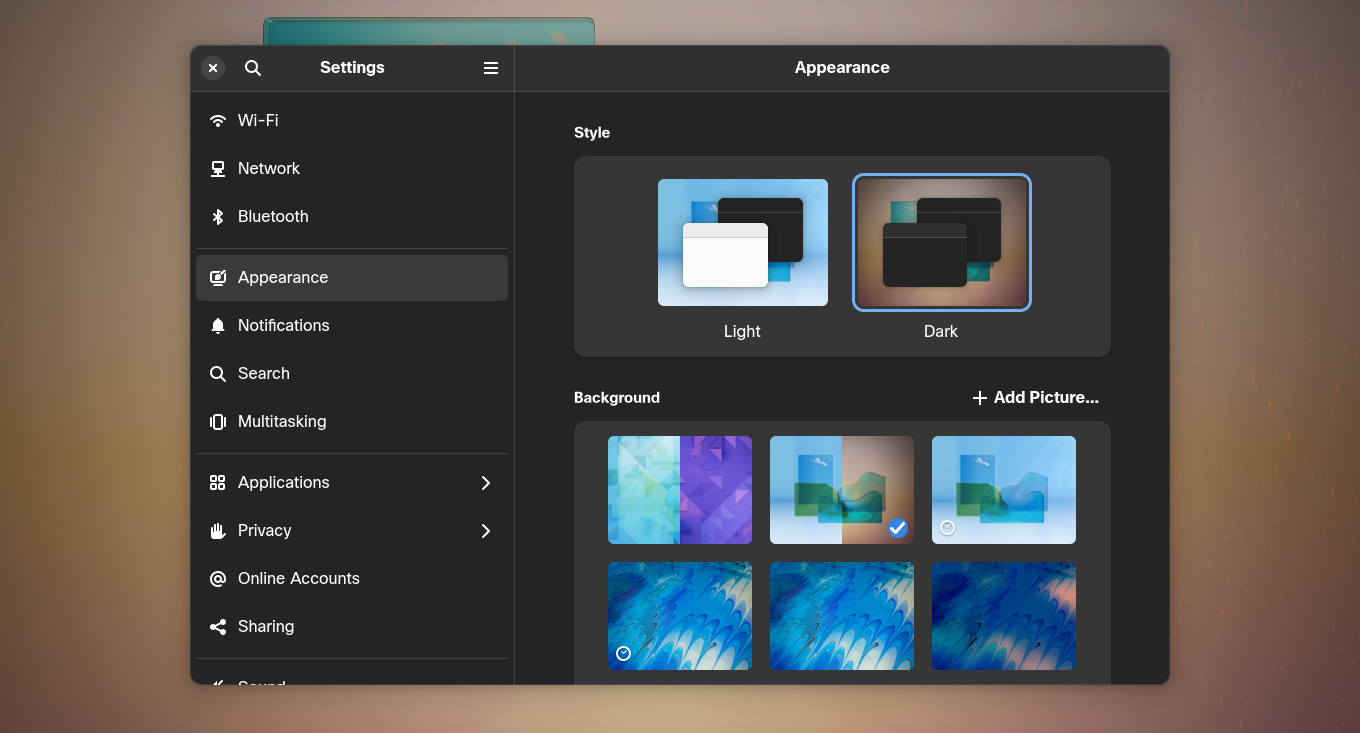Click the Privacy hand icon
This screenshot has height=733, width=1360.
click(x=218, y=531)
